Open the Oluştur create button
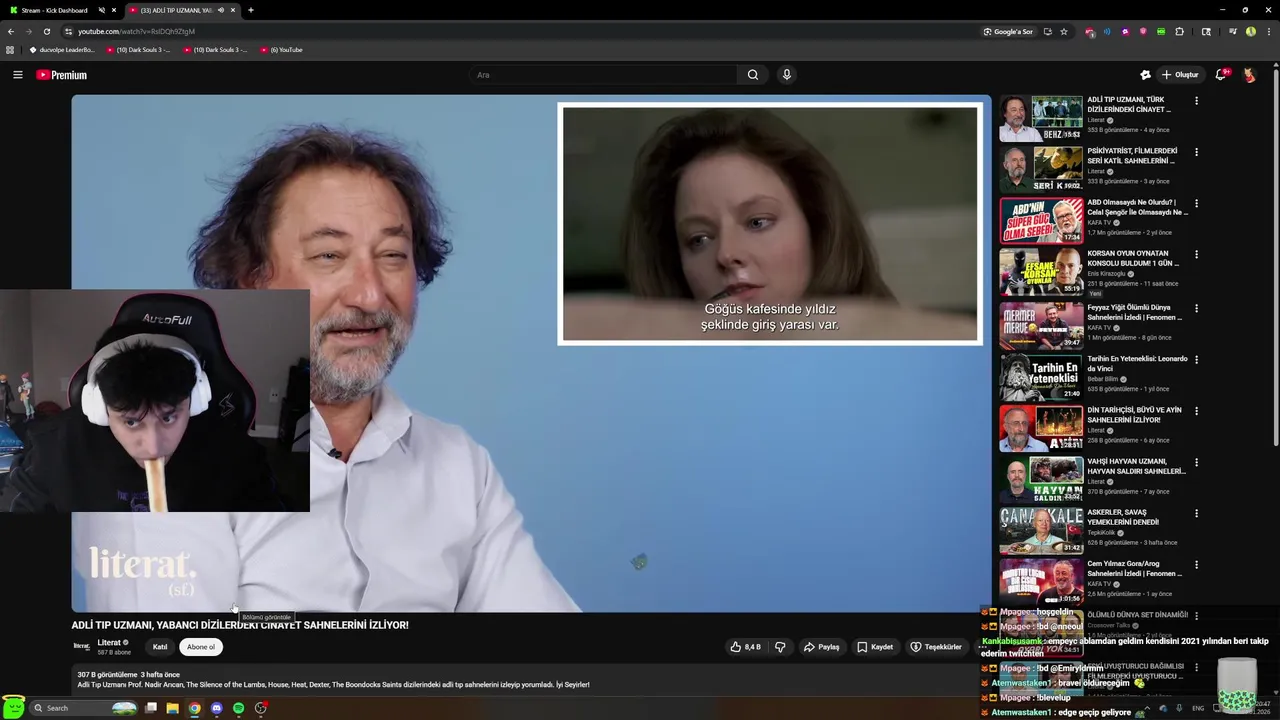This screenshot has width=1280, height=720. [x=1180, y=75]
